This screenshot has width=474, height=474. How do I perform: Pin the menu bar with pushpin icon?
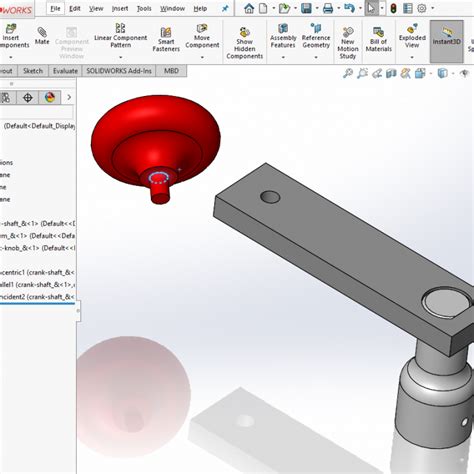225,9
